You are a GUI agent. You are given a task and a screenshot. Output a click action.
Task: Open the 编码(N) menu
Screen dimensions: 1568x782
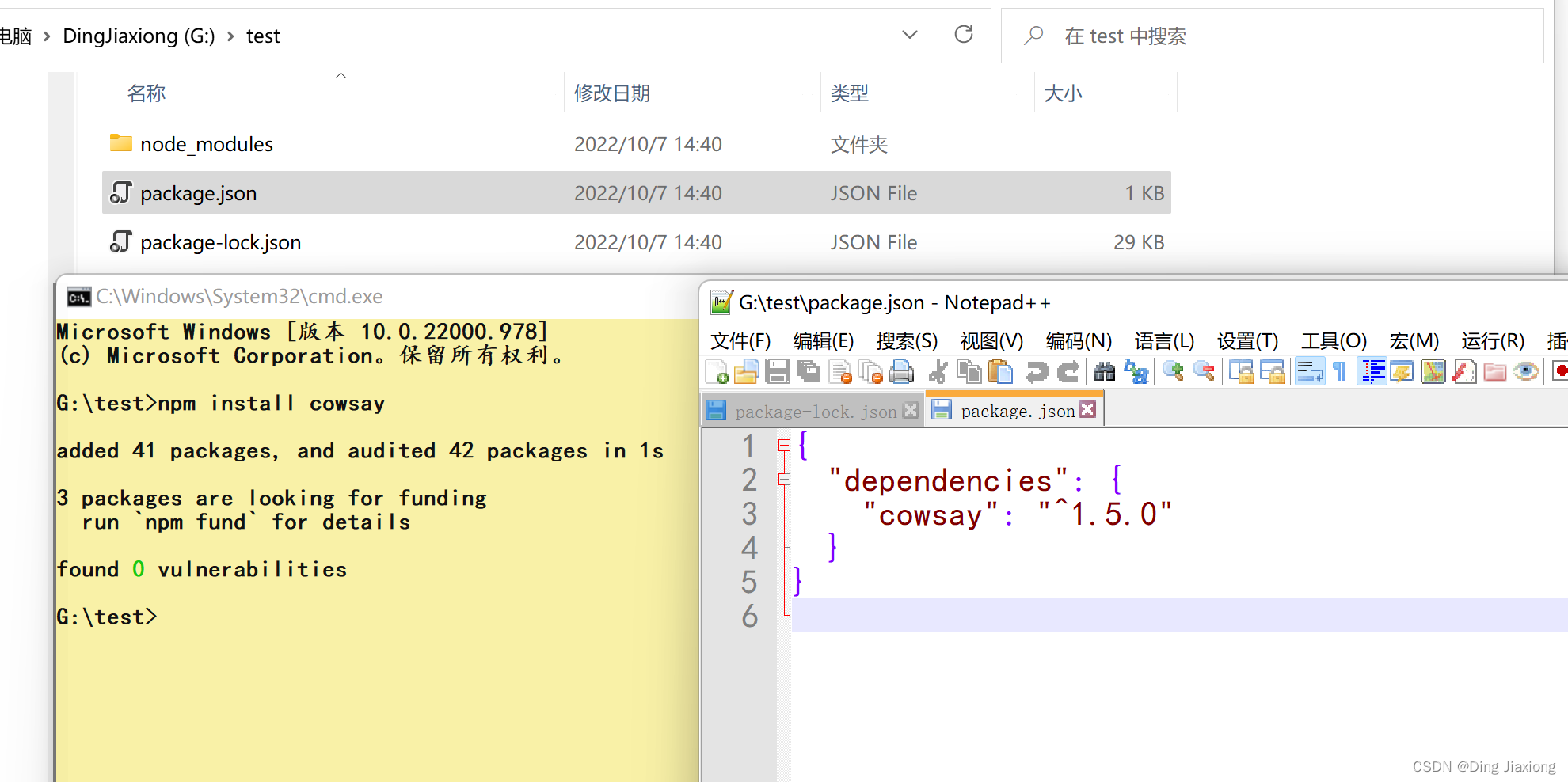(x=1079, y=341)
